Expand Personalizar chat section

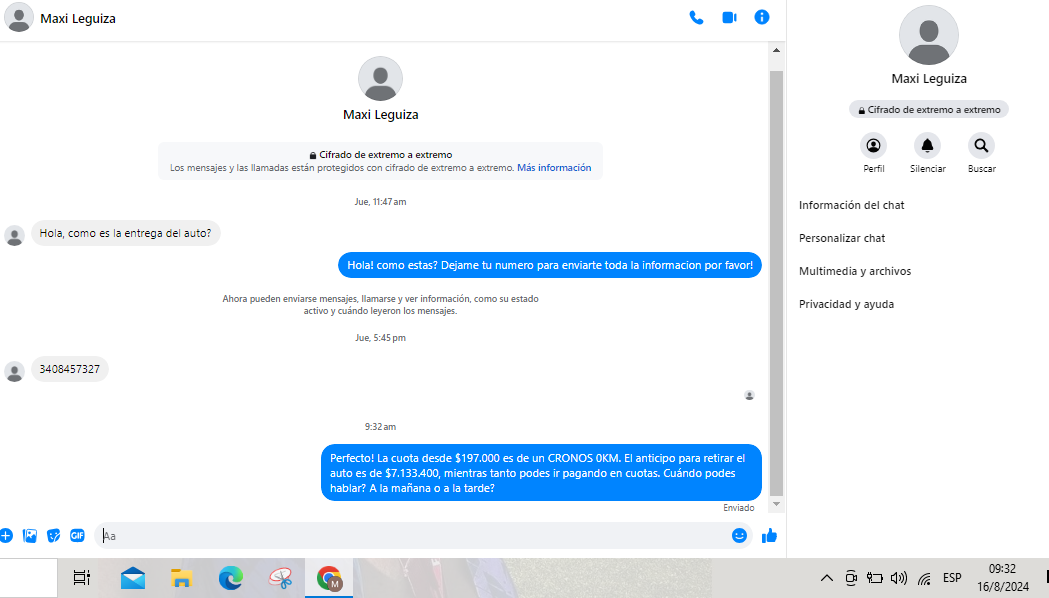(842, 238)
